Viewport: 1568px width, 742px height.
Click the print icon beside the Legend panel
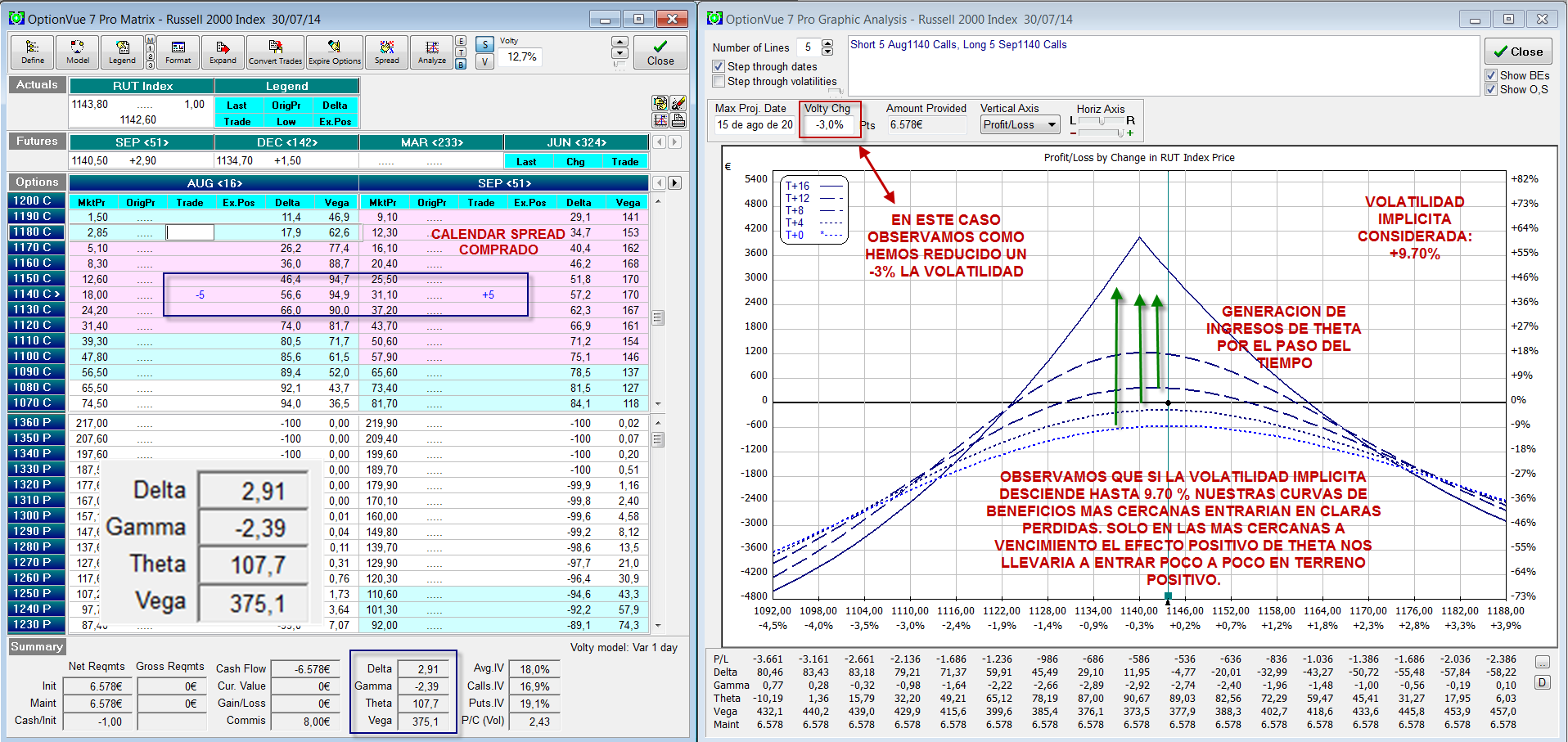(x=678, y=120)
